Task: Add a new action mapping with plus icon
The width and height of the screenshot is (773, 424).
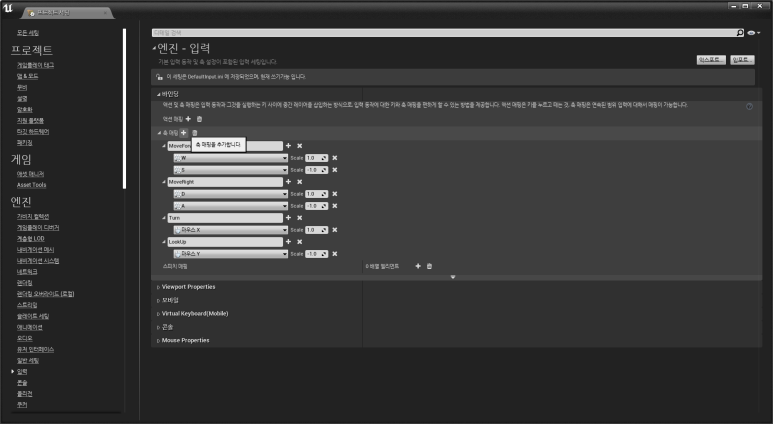Action: pyautogui.click(x=188, y=119)
